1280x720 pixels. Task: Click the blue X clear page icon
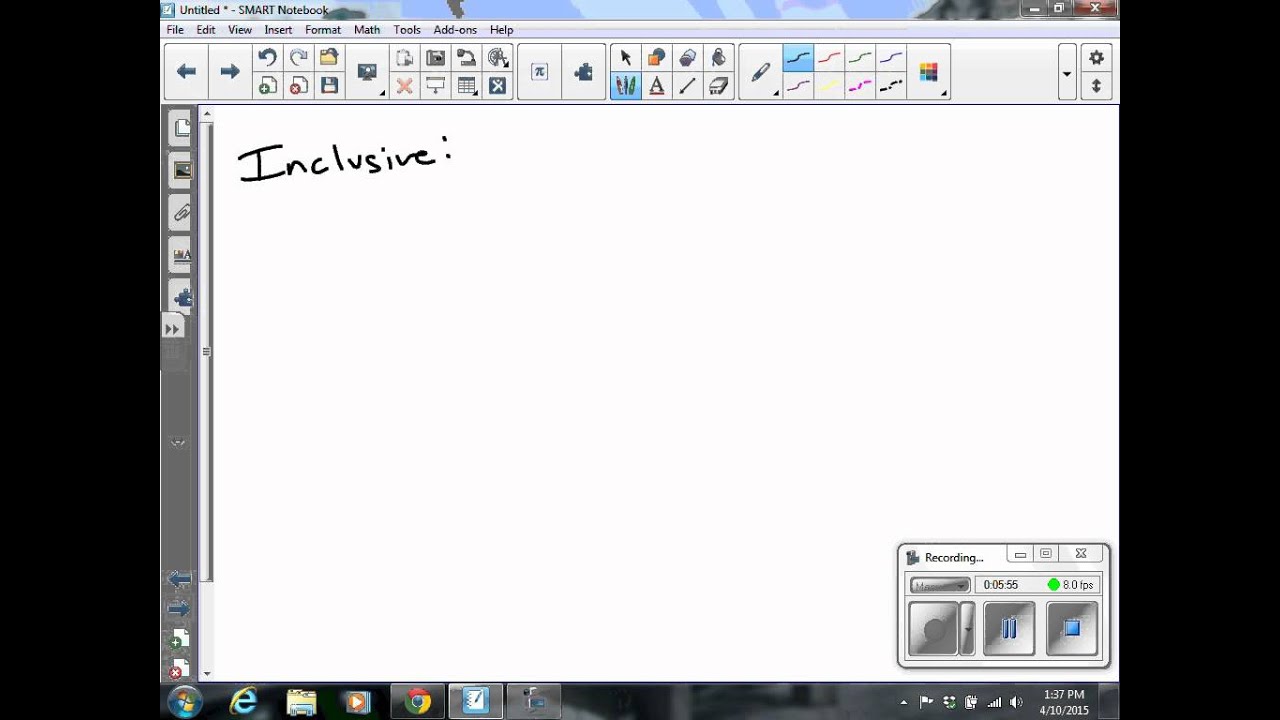498,87
